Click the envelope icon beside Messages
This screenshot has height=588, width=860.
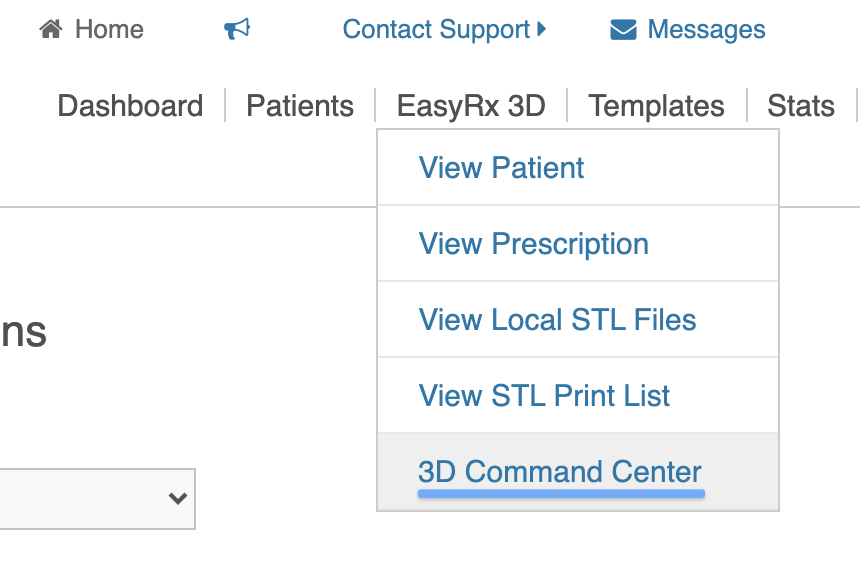point(623,30)
